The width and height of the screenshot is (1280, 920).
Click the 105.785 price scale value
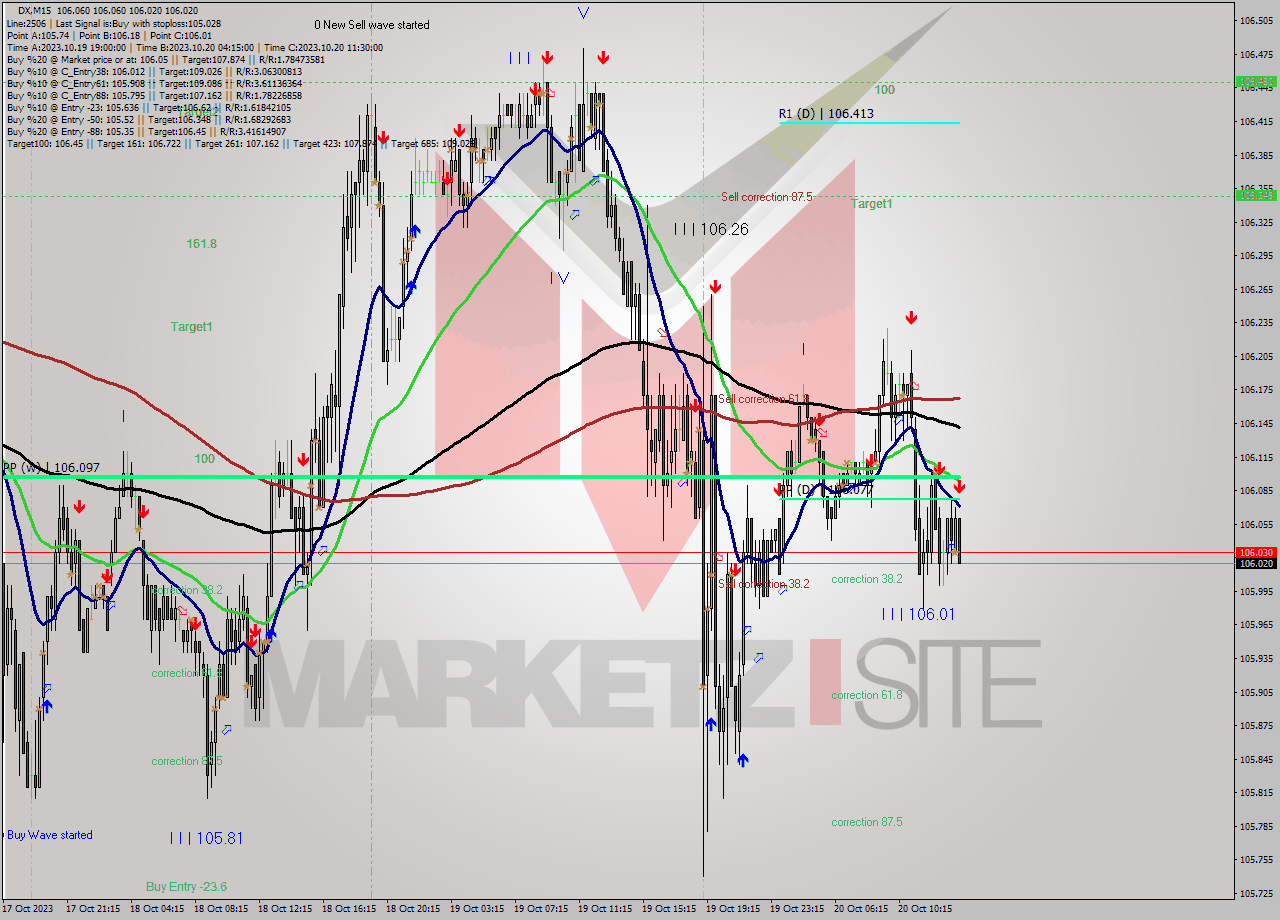1256,826
